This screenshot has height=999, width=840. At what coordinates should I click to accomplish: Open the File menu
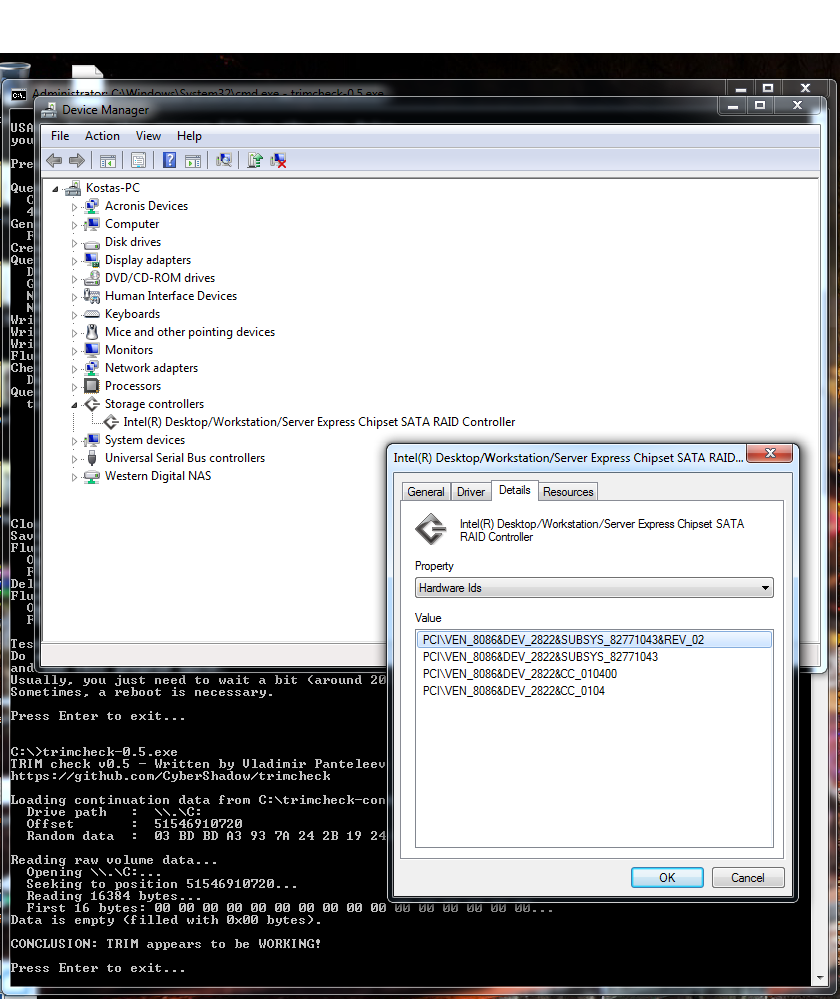[x=60, y=136]
